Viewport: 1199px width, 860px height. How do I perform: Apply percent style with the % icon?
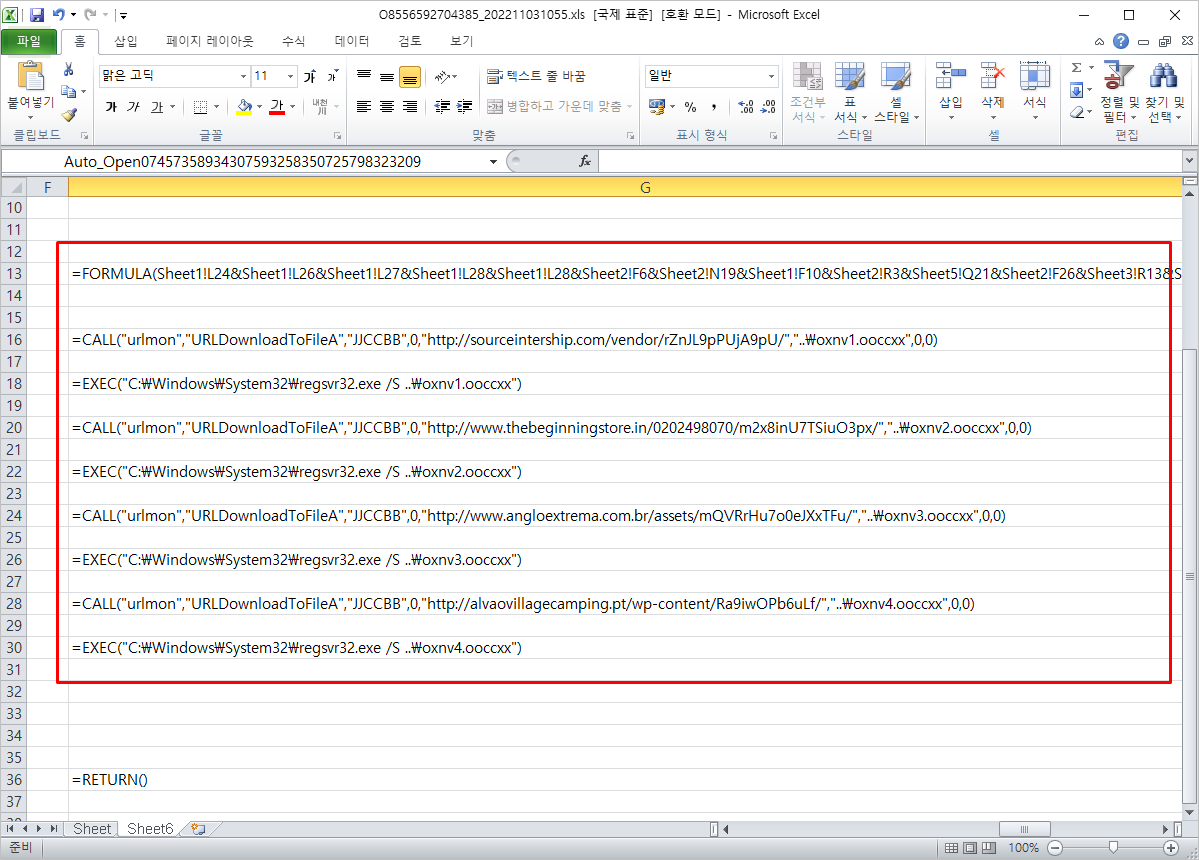tap(690, 107)
